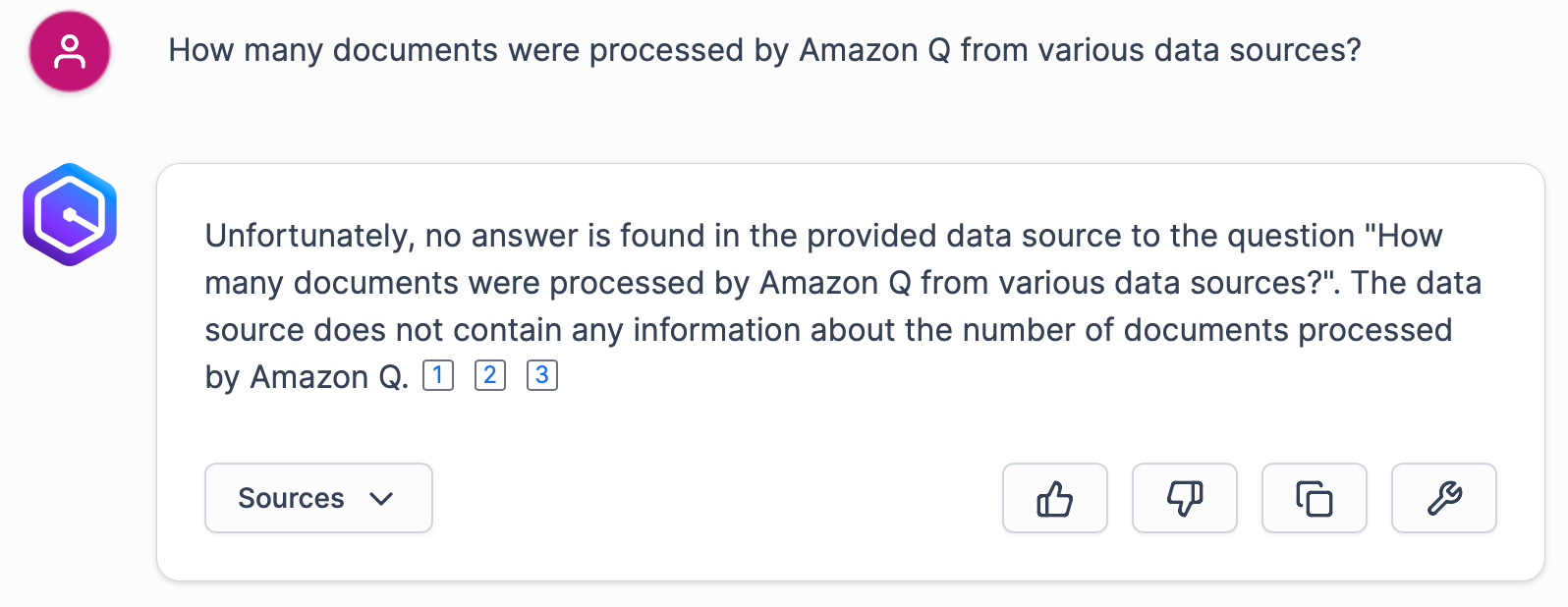Select citation marker number 3

click(x=541, y=375)
